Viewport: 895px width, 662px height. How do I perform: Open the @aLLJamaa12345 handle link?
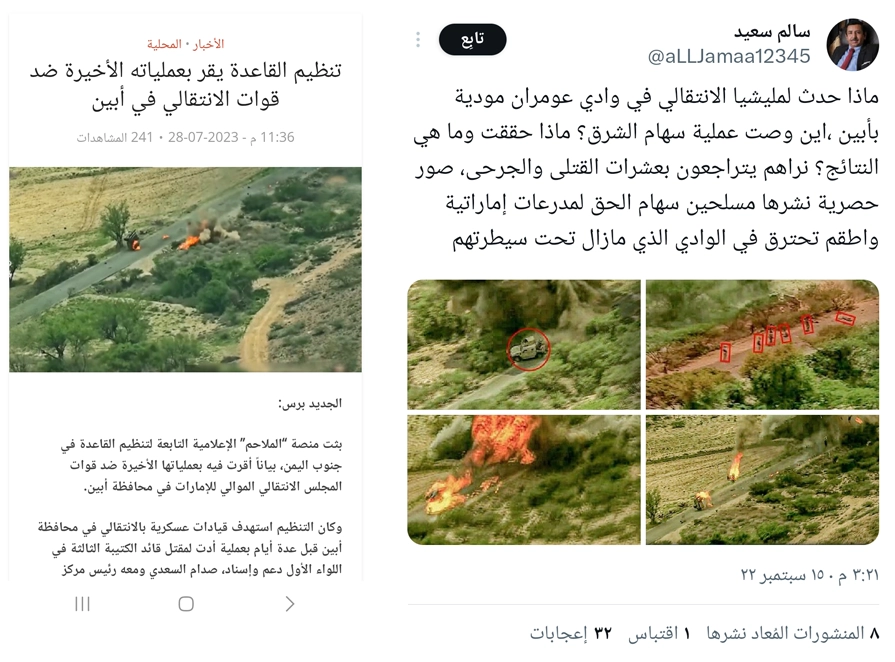pos(729,56)
